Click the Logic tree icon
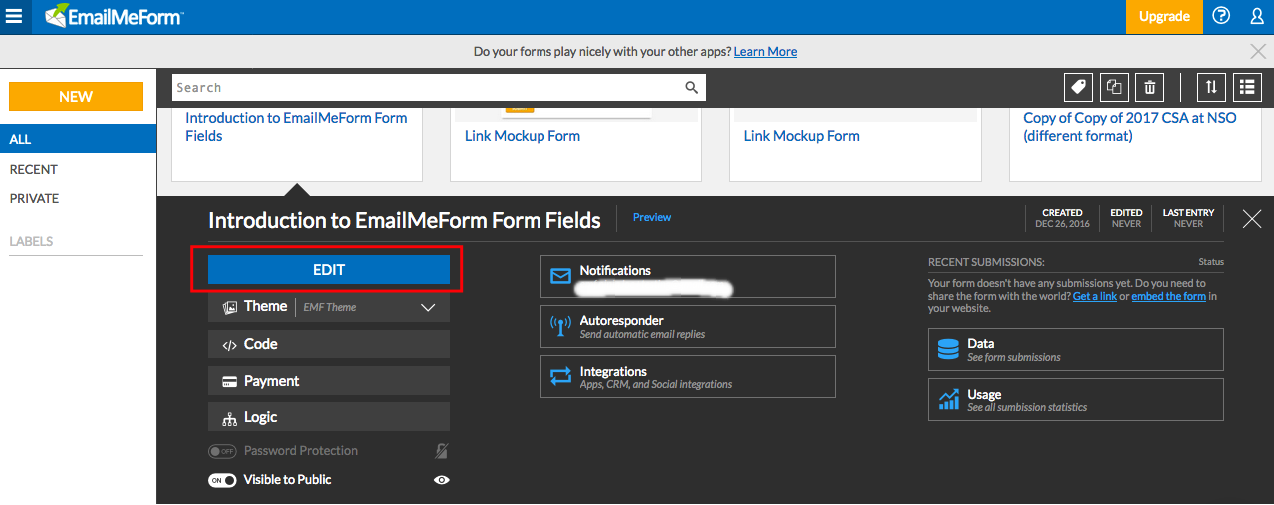The width and height of the screenshot is (1274, 505). [230, 418]
